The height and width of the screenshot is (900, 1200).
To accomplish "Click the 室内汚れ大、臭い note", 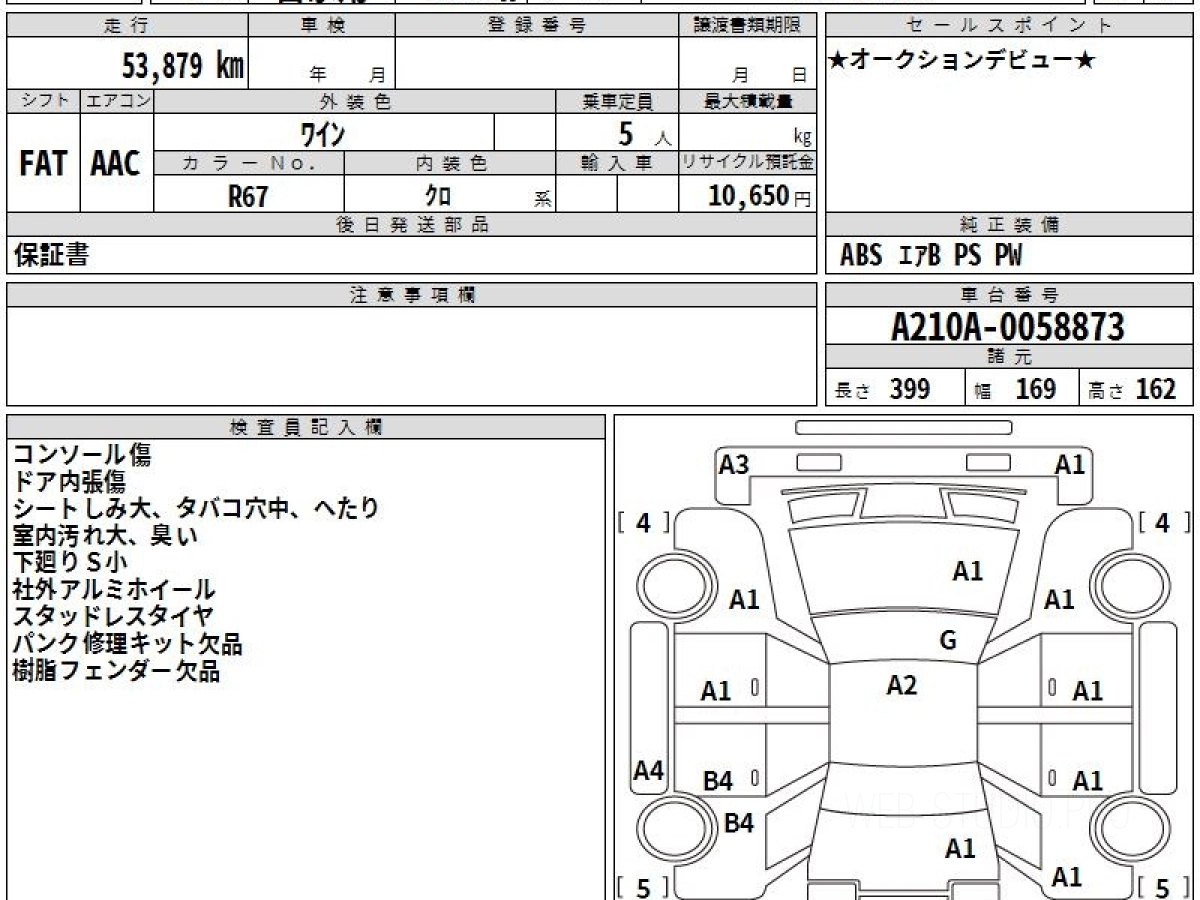I will tap(105, 535).
